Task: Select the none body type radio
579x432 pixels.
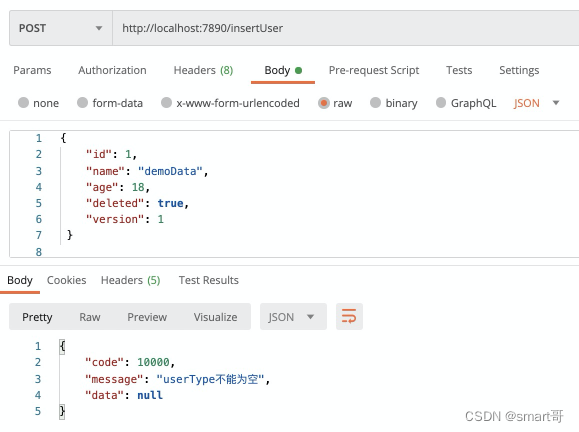Action: (x=23, y=102)
